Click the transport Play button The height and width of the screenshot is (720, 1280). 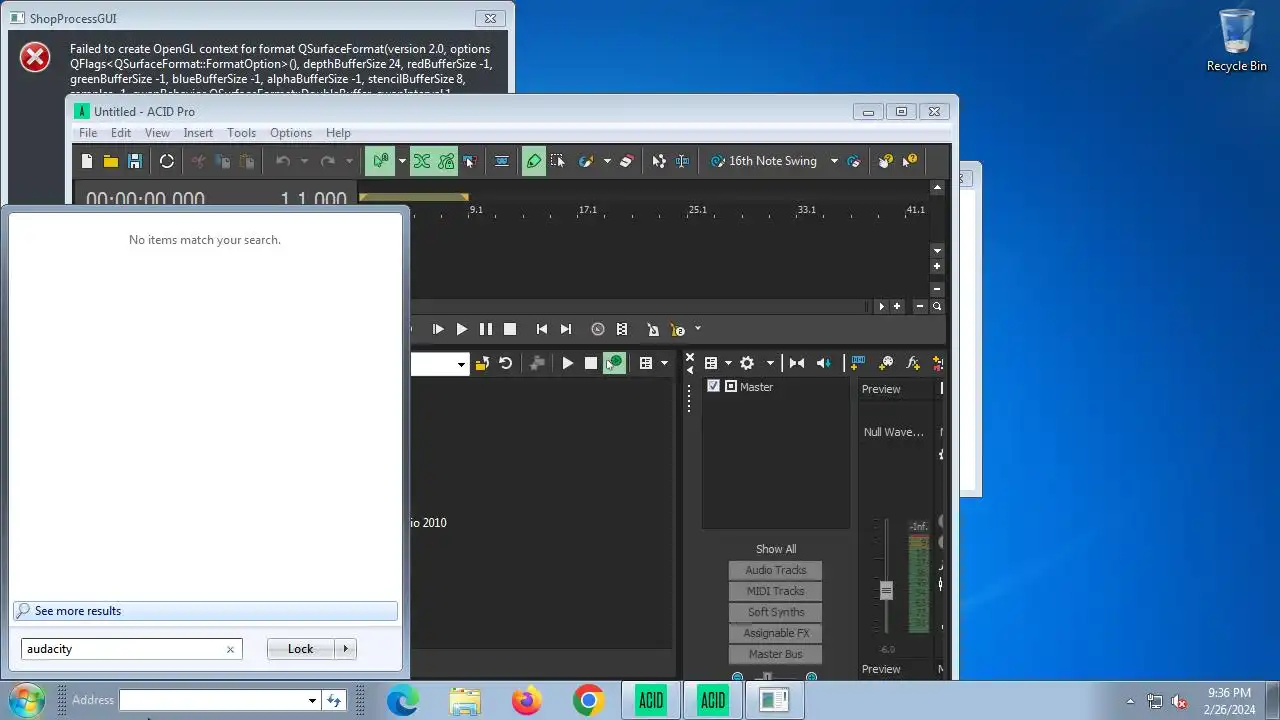(x=462, y=329)
